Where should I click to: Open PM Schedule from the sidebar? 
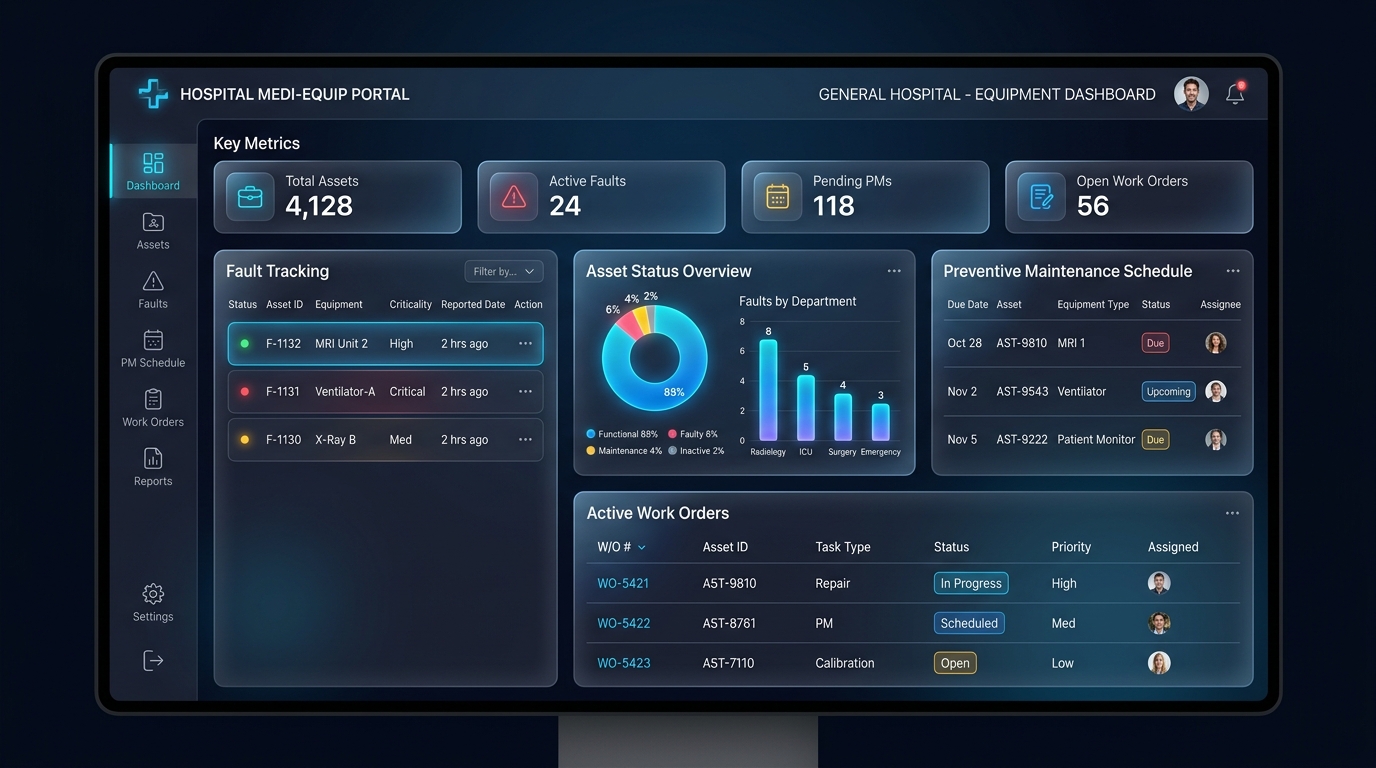pos(153,348)
